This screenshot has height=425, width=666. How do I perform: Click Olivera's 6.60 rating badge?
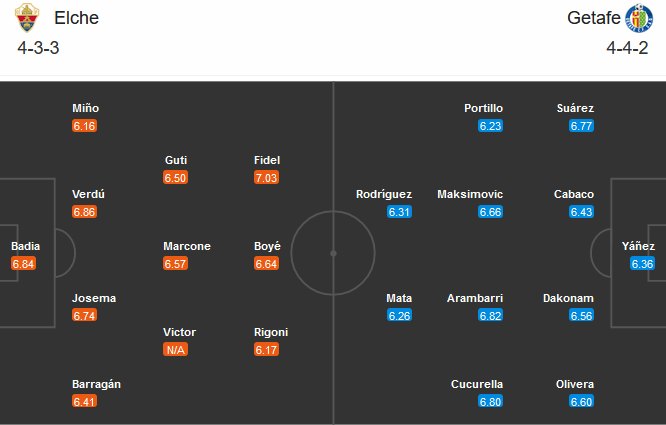tap(581, 402)
